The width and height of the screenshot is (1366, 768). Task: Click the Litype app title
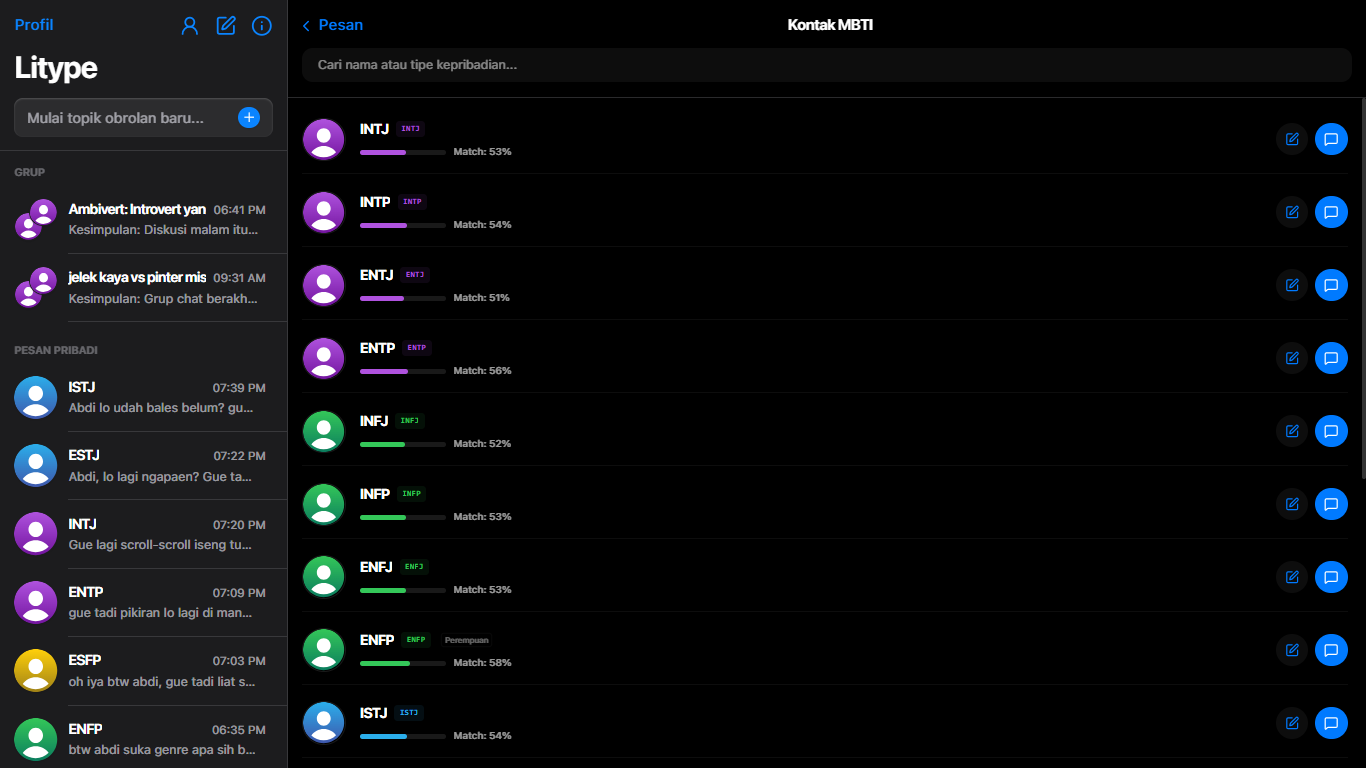(56, 68)
